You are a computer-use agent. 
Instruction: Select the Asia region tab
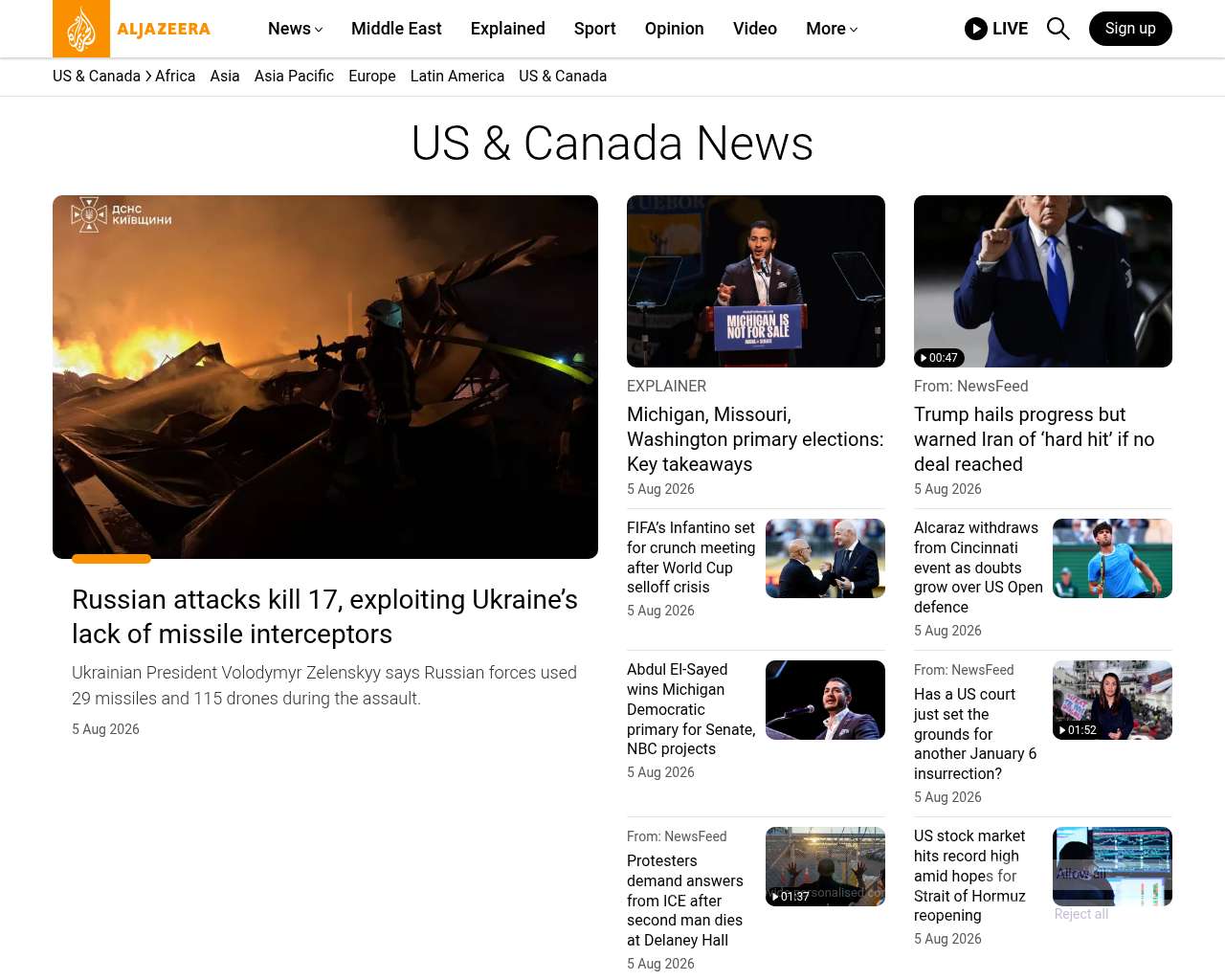[225, 77]
